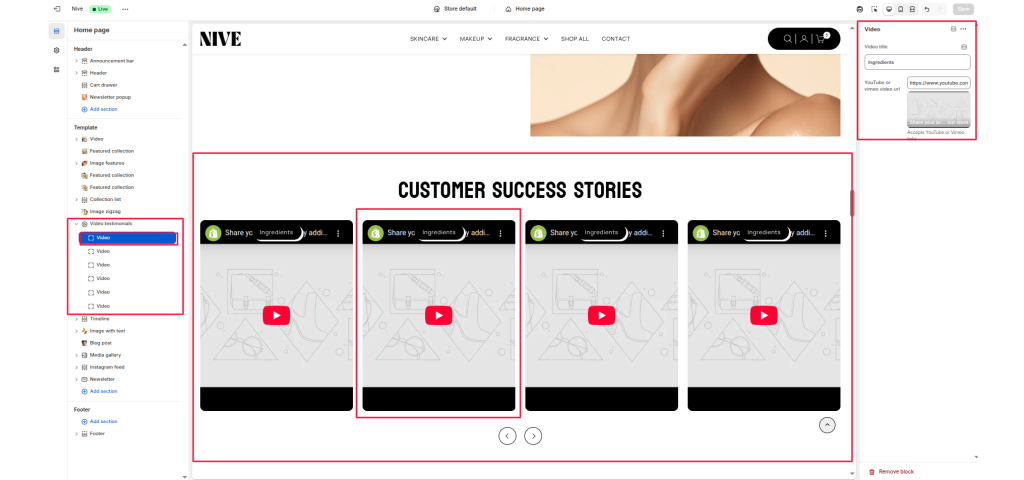Open the three-dot menu next to Live badge
The width and height of the screenshot is (1024, 480).
coord(125,9)
